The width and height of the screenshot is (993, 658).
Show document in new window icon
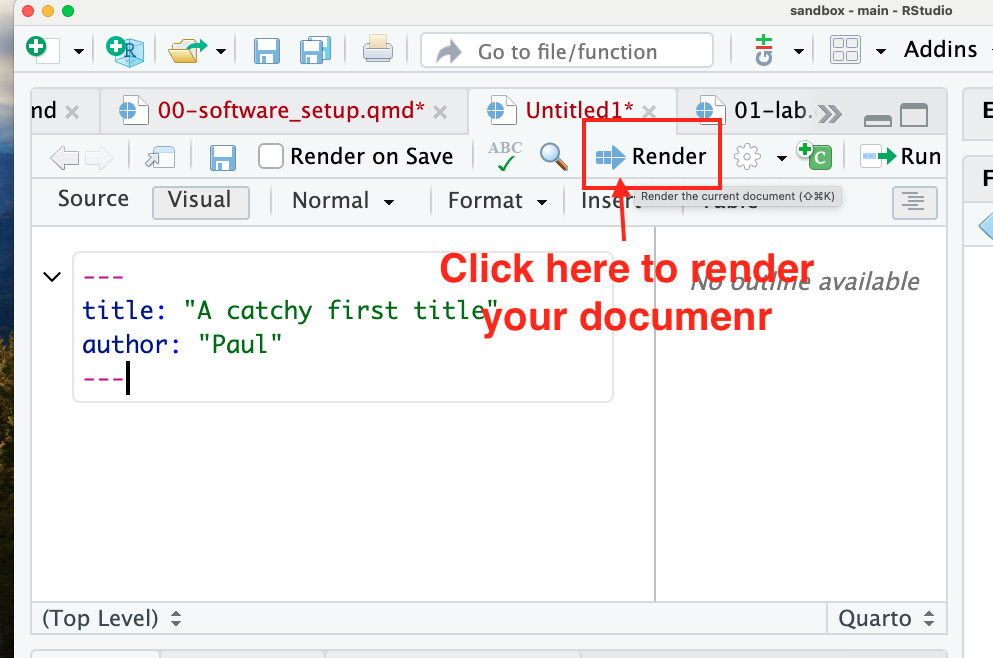click(158, 157)
